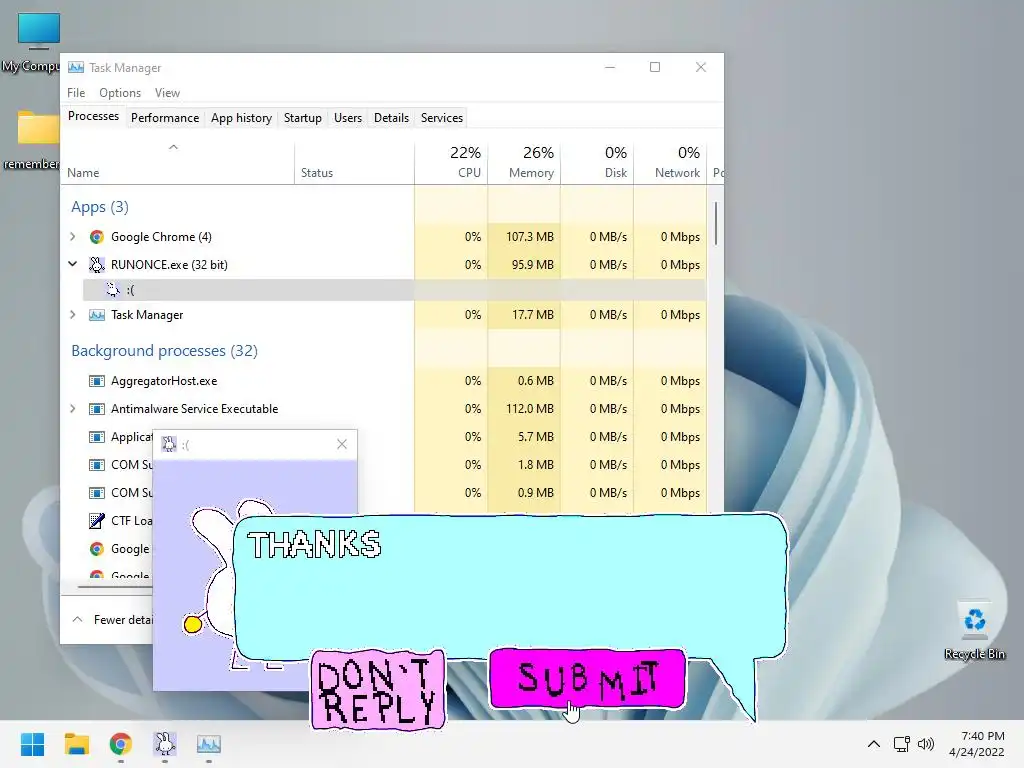Sort by the Disk column header
The image size is (1024, 768).
[x=597, y=161]
